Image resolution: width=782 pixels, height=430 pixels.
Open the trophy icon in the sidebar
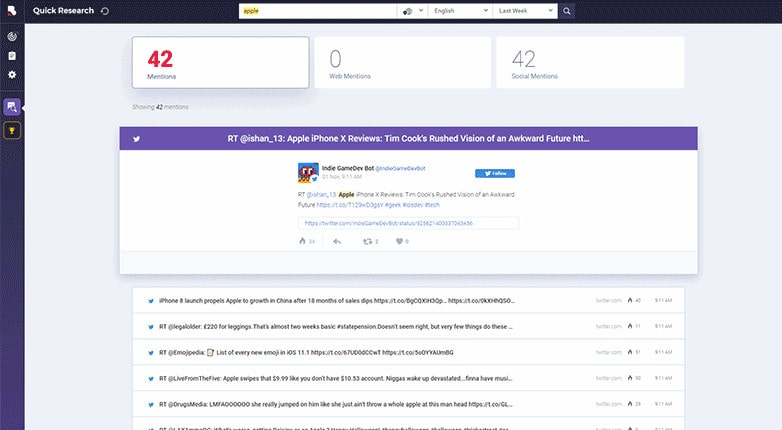[x=12, y=131]
